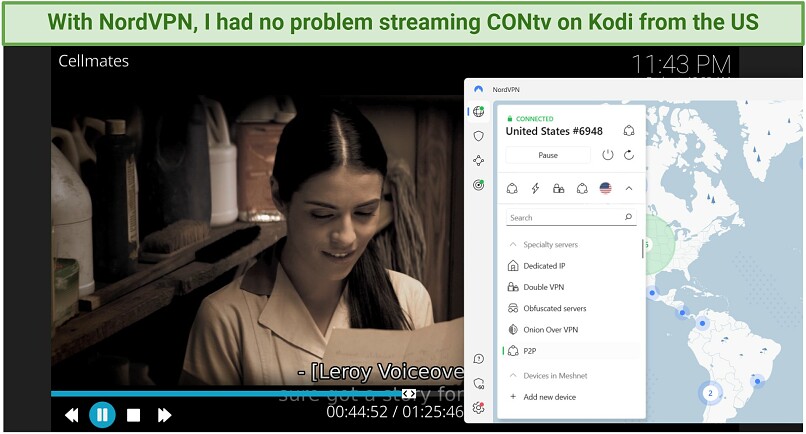Click the Mexico server dot on map
Screen dimensions: 806x434
[652, 293]
